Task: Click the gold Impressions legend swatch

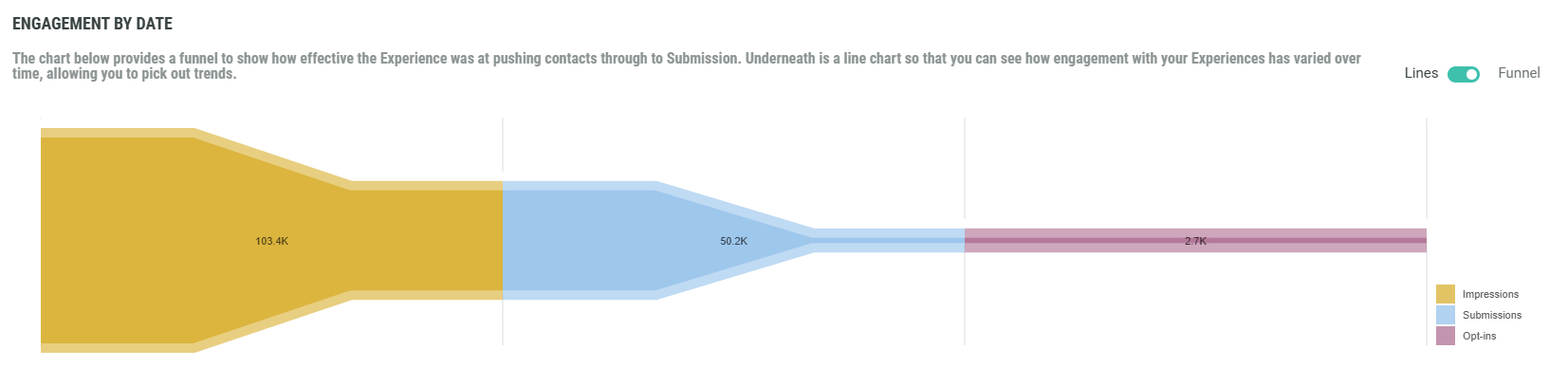Action: tap(1445, 294)
